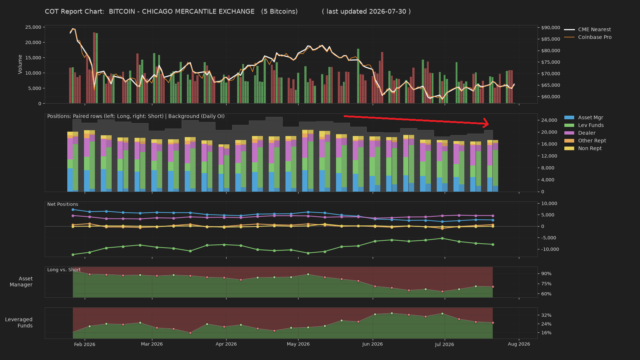This screenshot has height=360, width=640.
Task: Click the 'Apr 2026' date label
Action: tap(226, 344)
